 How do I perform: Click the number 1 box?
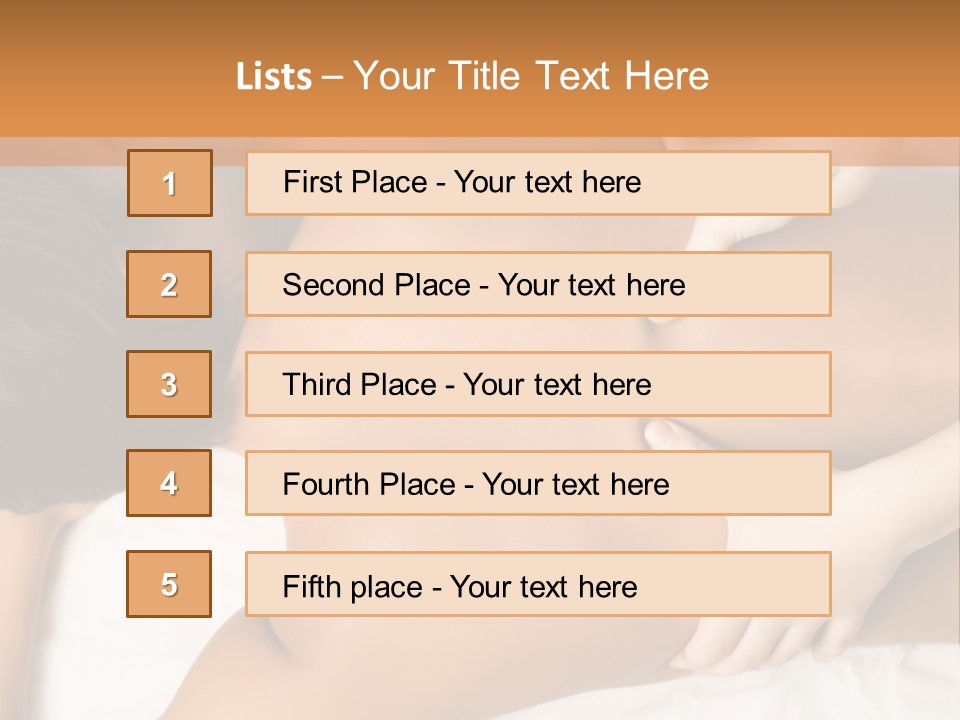tap(170, 183)
